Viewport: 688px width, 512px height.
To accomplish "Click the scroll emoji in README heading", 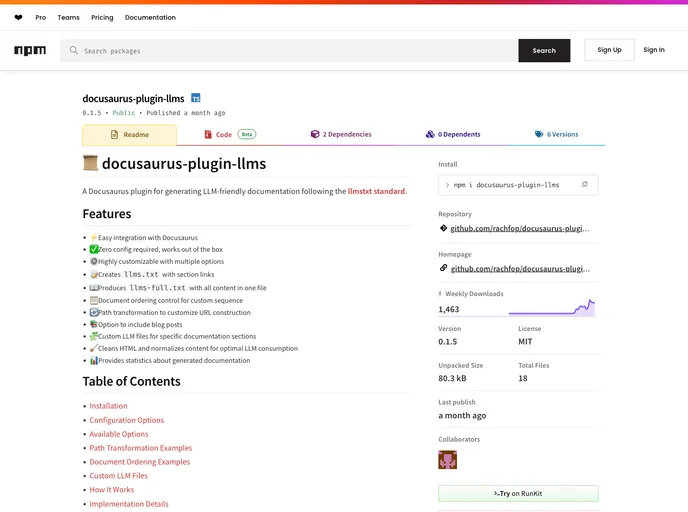I will click(90, 163).
